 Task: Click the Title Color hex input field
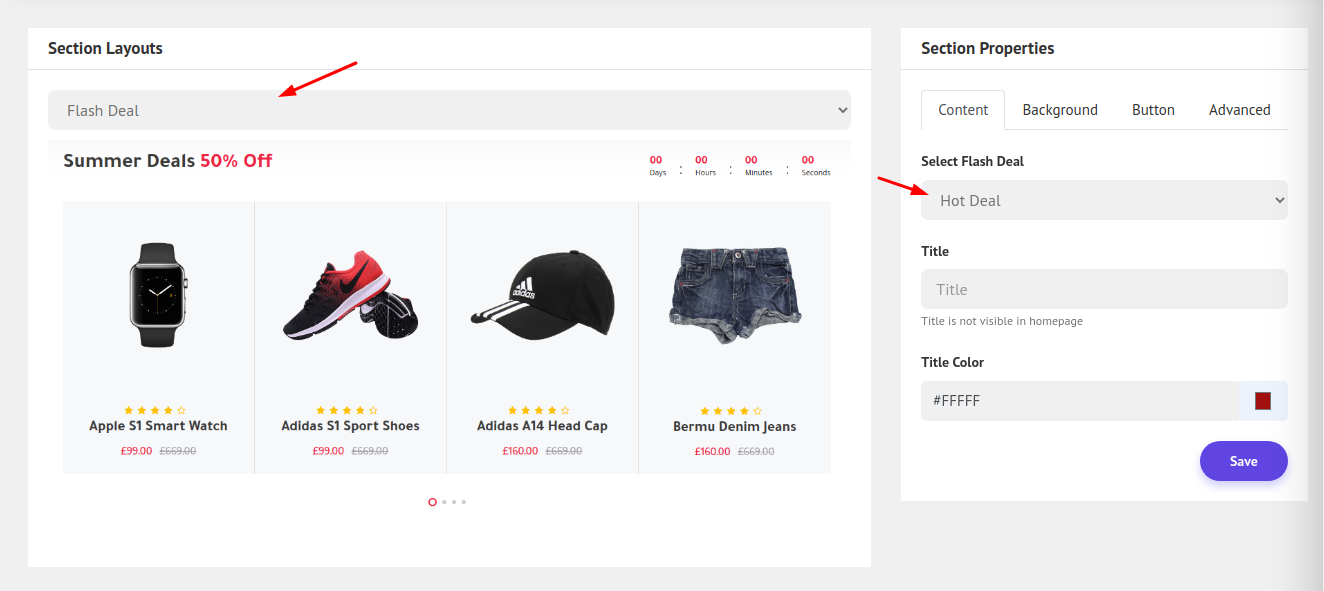coord(1078,400)
